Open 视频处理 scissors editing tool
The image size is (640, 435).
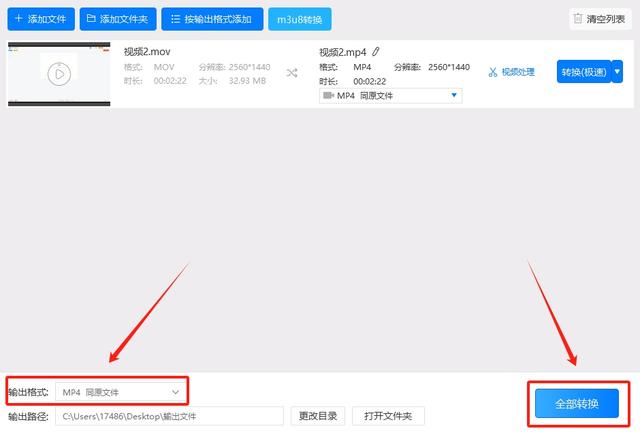pos(511,72)
